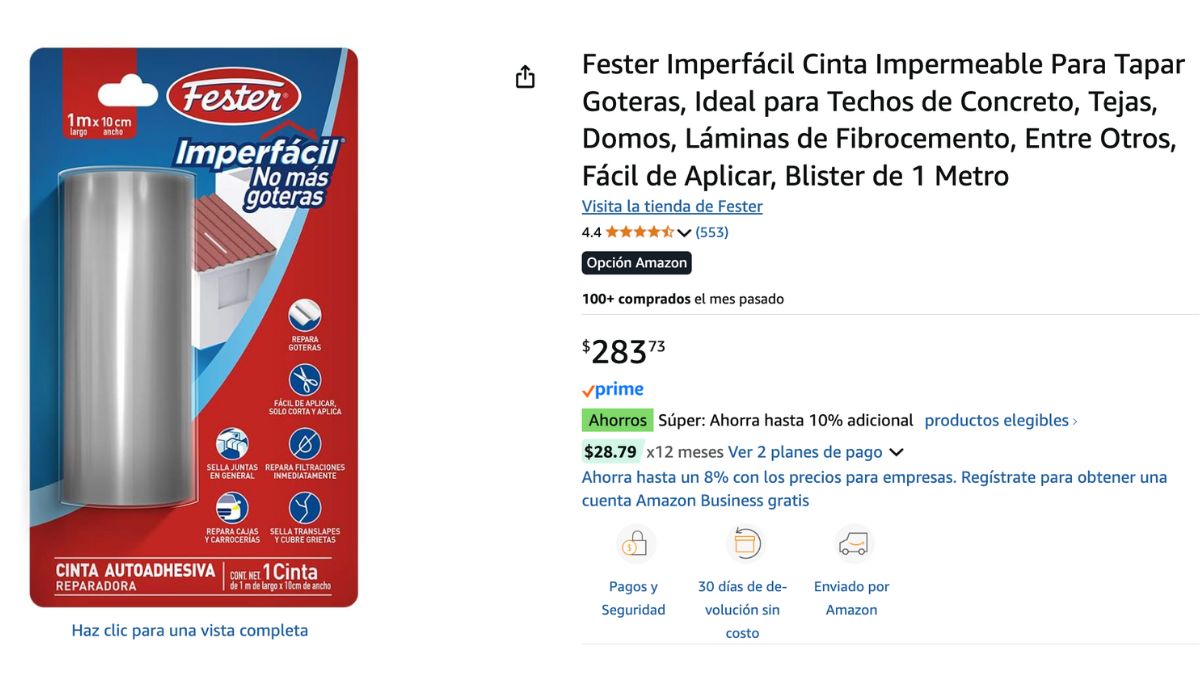Image resolution: width=1200 pixels, height=675 pixels.
Task: Click Haz clic para una vista completa
Action: pyautogui.click(x=190, y=630)
